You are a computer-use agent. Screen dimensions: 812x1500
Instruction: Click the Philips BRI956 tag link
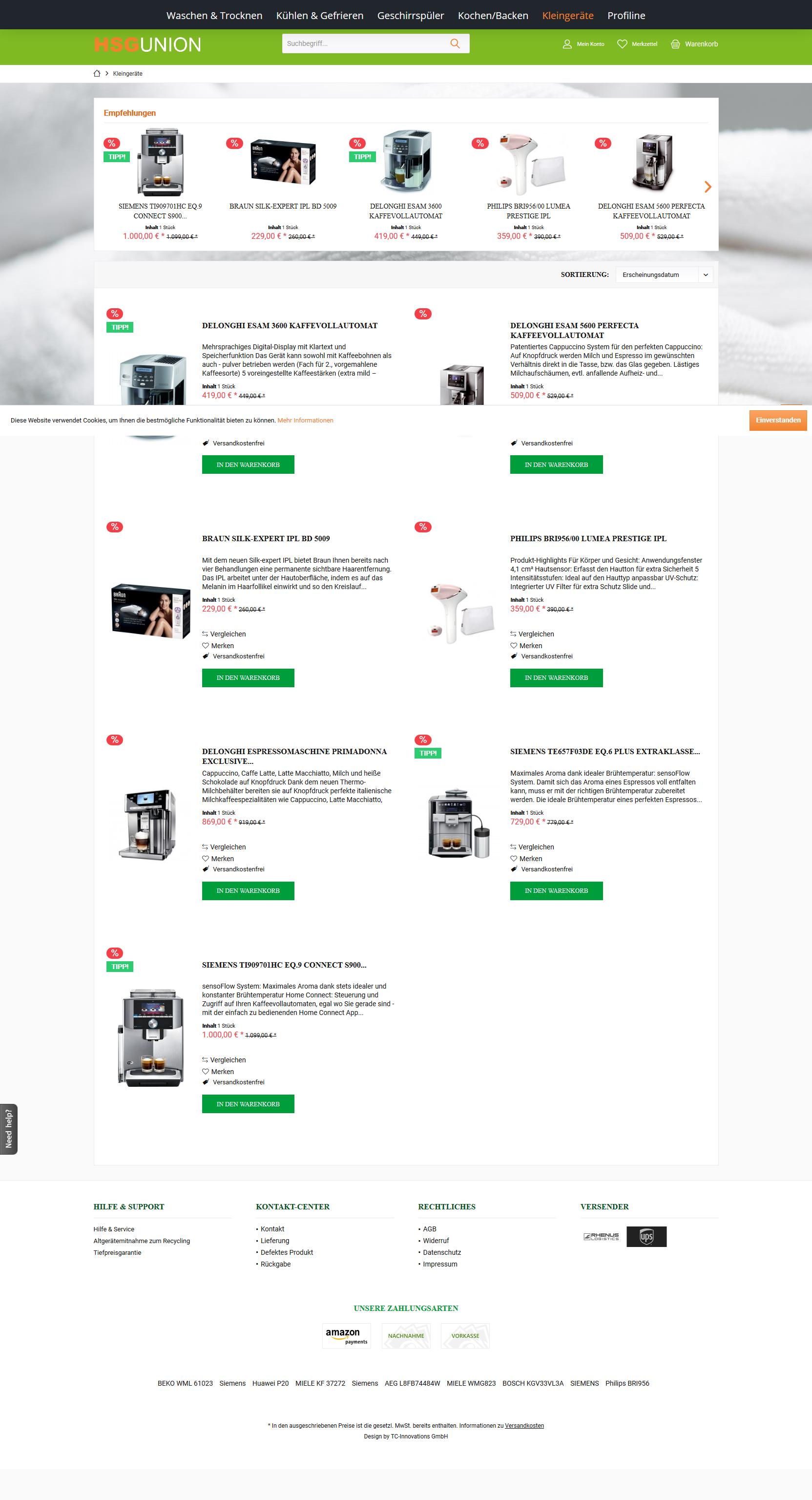point(627,1383)
